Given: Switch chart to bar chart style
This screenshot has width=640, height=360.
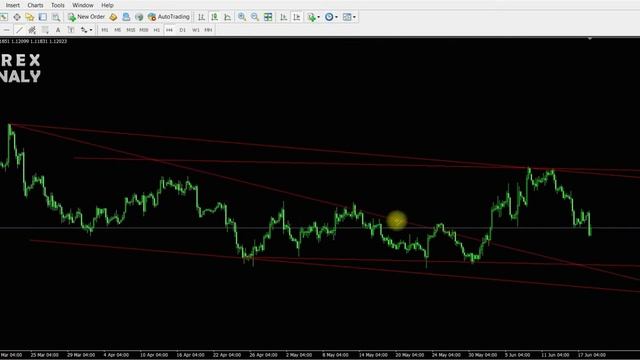Looking at the screenshot, I should point(201,17).
